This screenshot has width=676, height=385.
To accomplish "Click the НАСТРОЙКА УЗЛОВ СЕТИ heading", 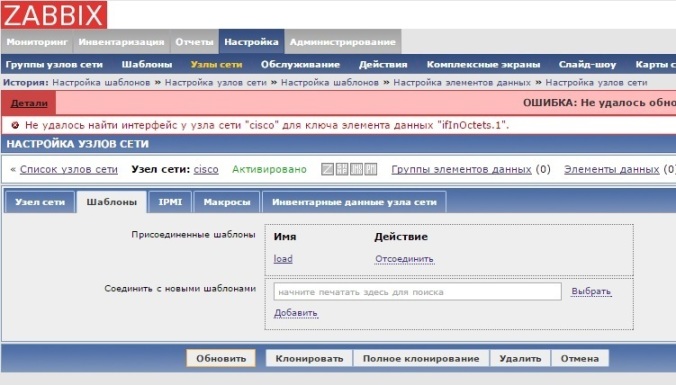I will [x=78, y=144].
